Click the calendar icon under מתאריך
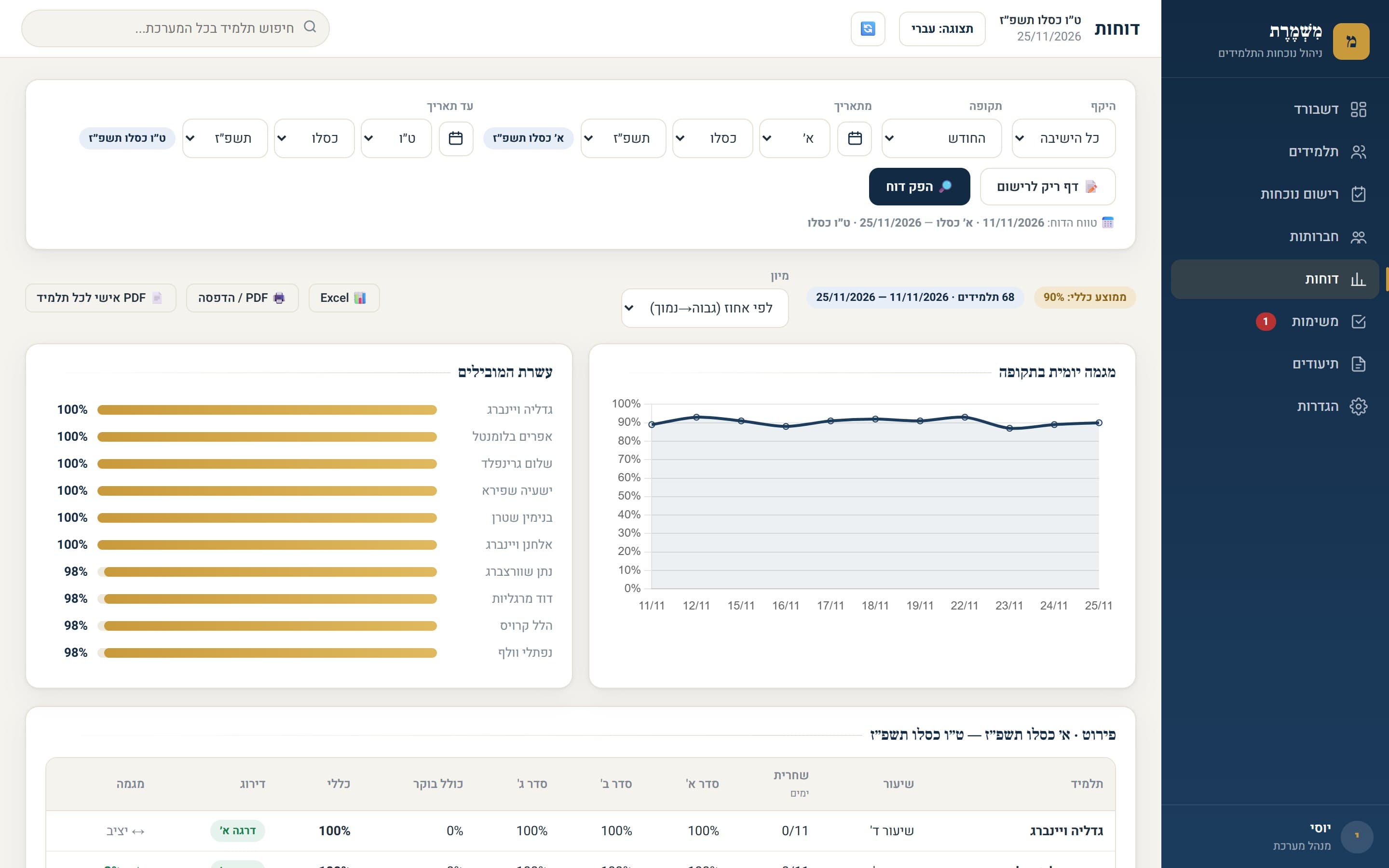Image resolution: width=1389 pixels, height=868 pixels. [854, 138]
